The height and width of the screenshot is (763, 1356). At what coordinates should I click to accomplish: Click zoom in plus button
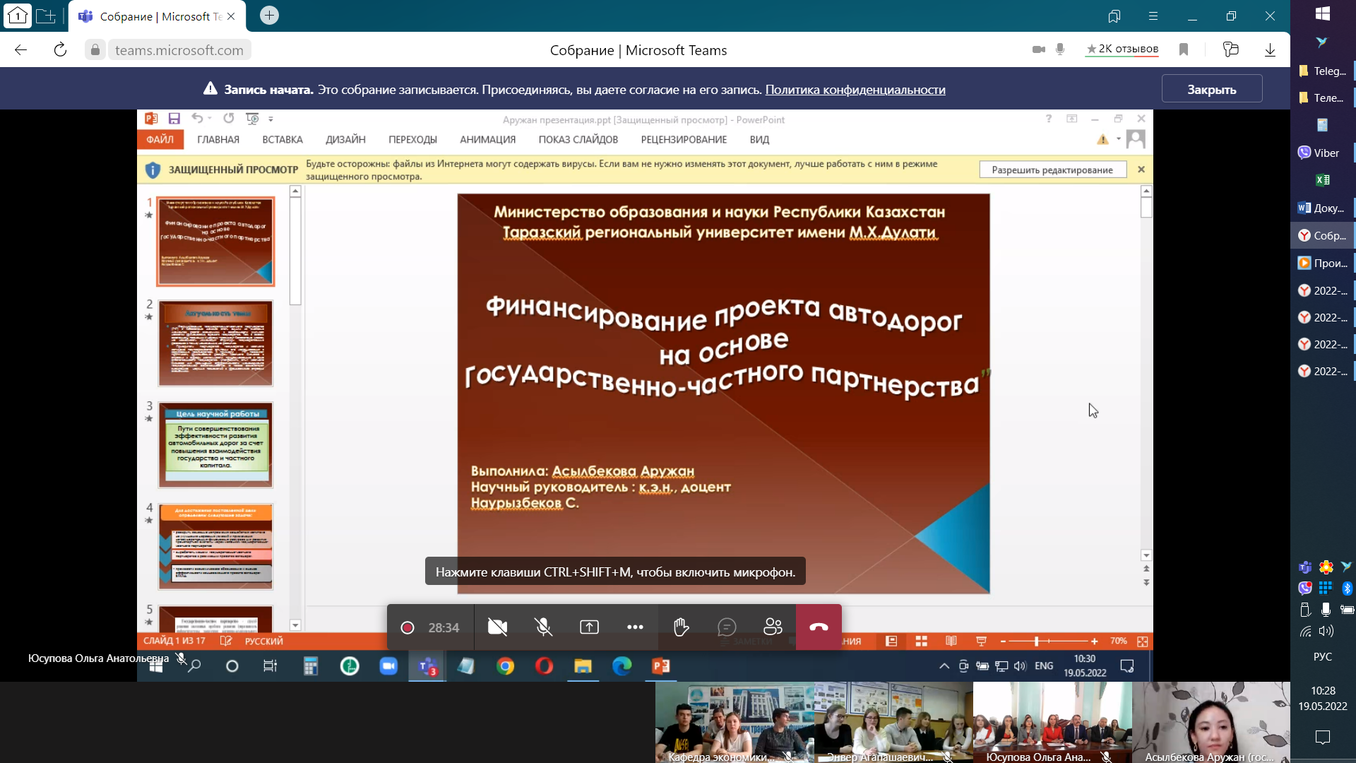pyautogui.click(x=1094, y=641)
